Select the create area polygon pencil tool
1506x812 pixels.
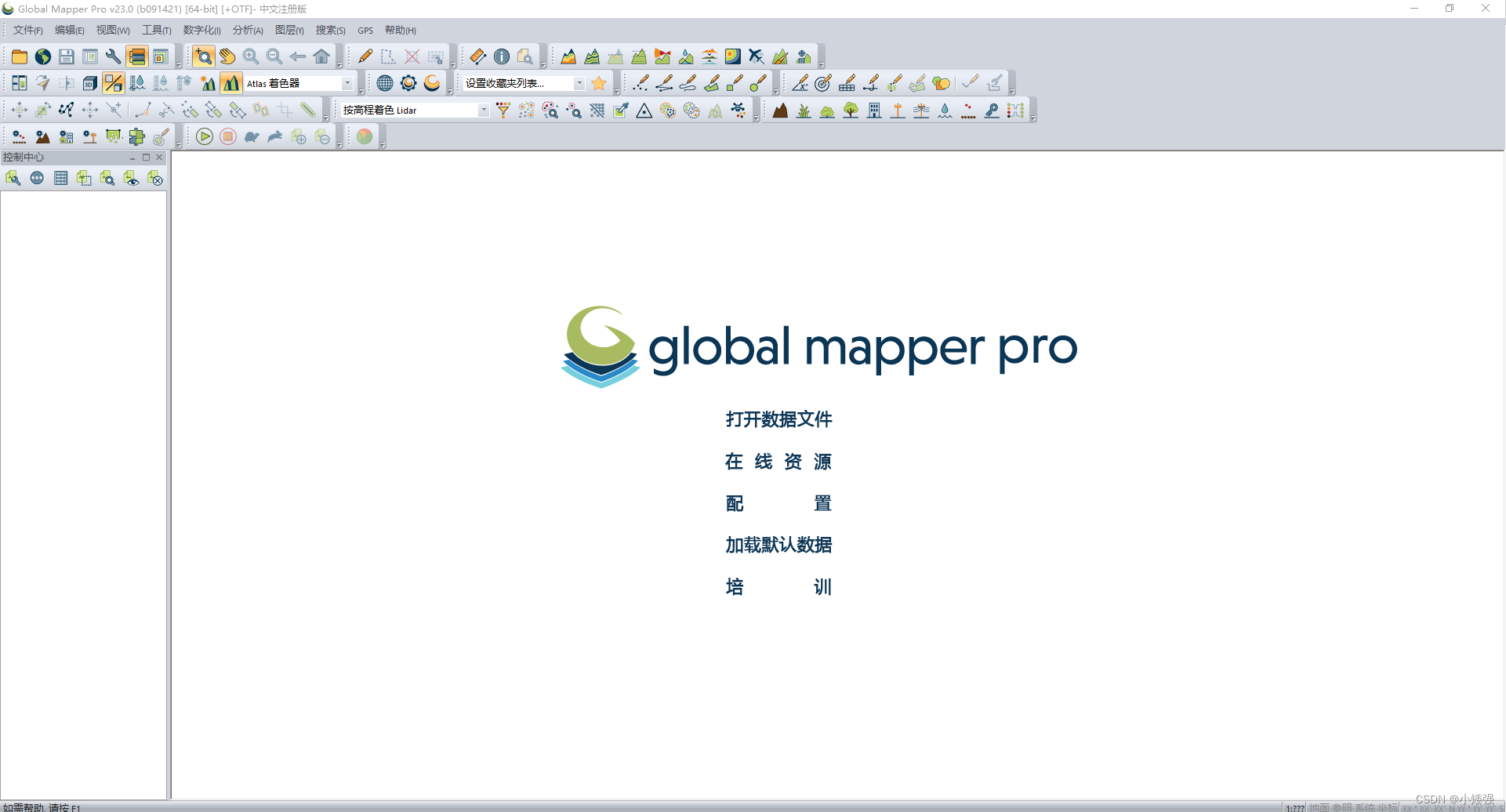tap(711, 83)
